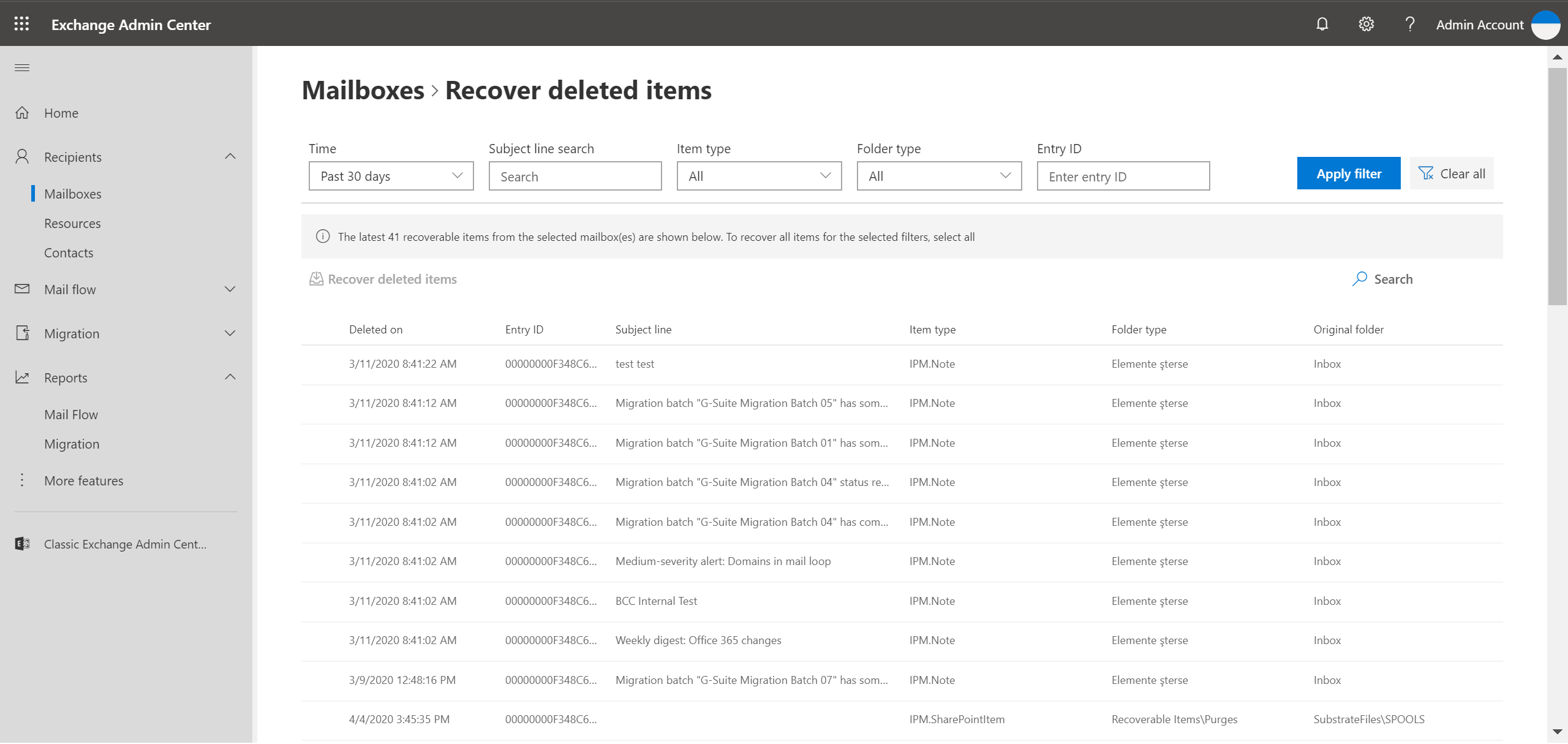Open the Time filter dropdown

(388, 175)
